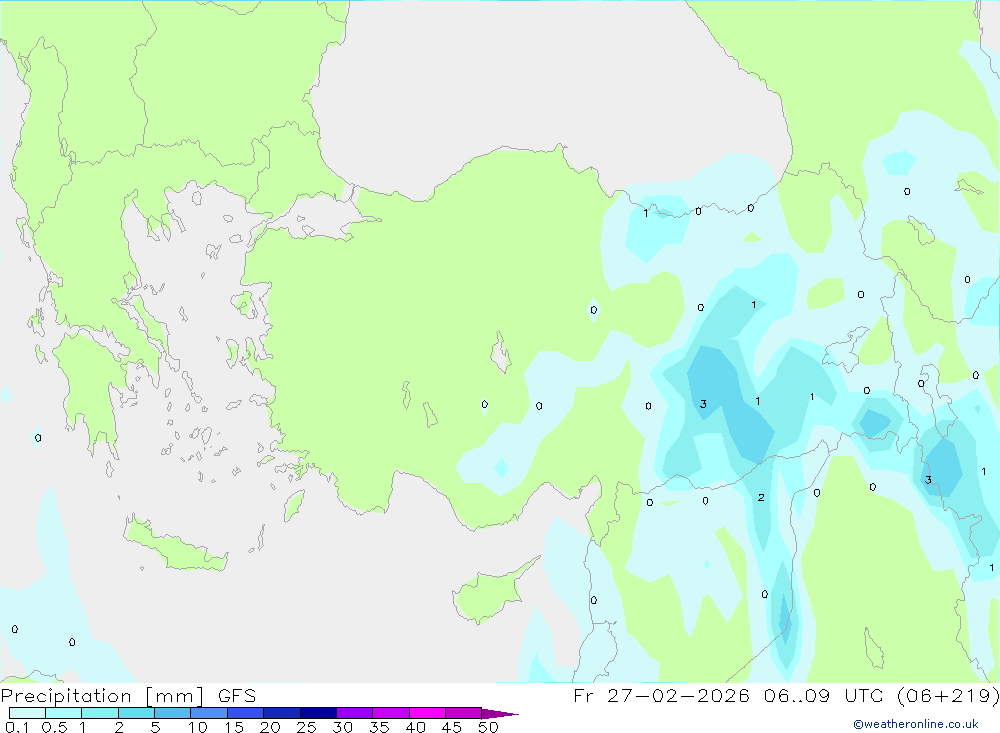Click the map precipitation value '2'
The width and height of the screenshot is (1000, 733).
point(761,498)
